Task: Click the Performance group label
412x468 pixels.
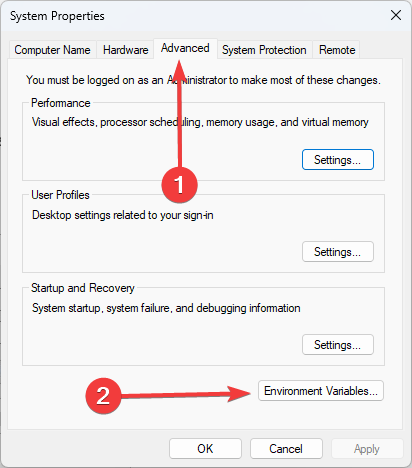Action: tap(61, 103)
